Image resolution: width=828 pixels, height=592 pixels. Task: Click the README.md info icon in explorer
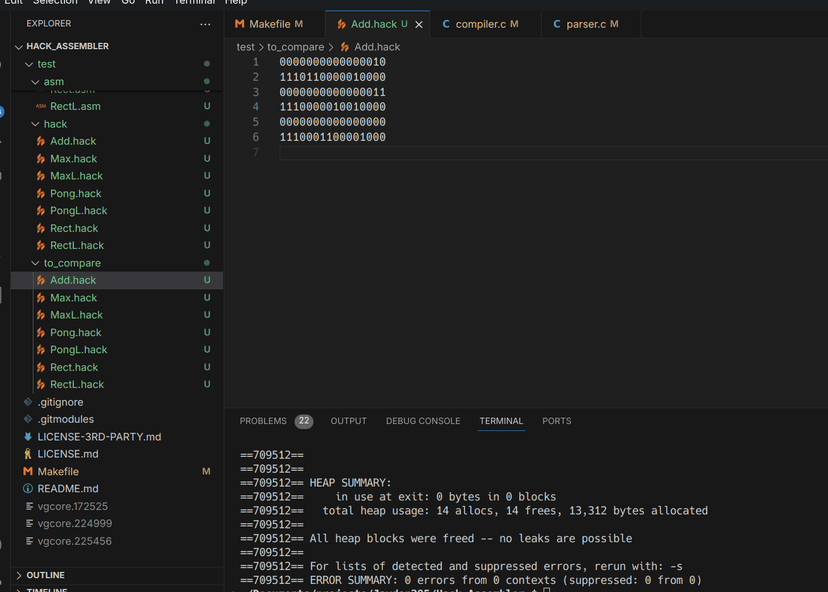point(28,489)
